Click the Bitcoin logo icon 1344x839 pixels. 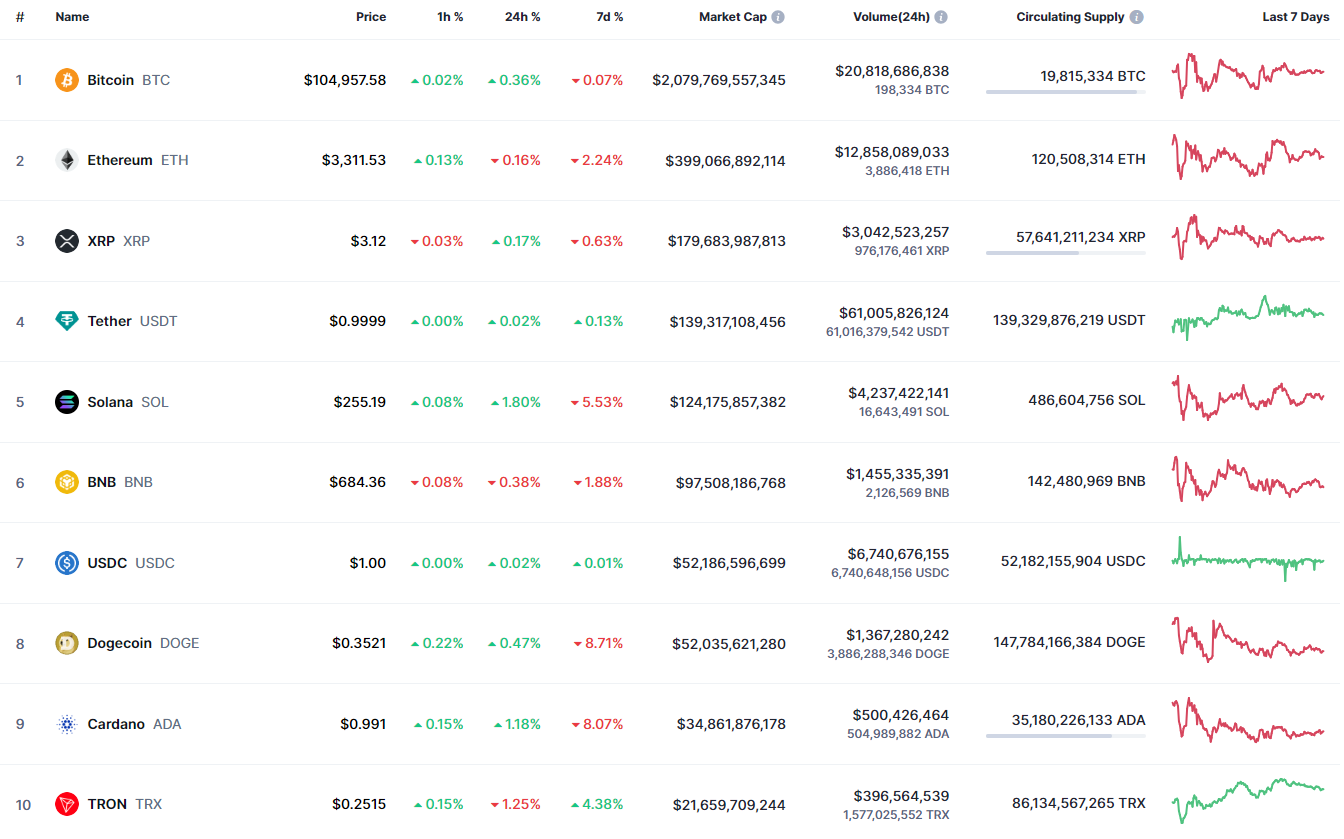pyautogui.click(x=67, y=80)
